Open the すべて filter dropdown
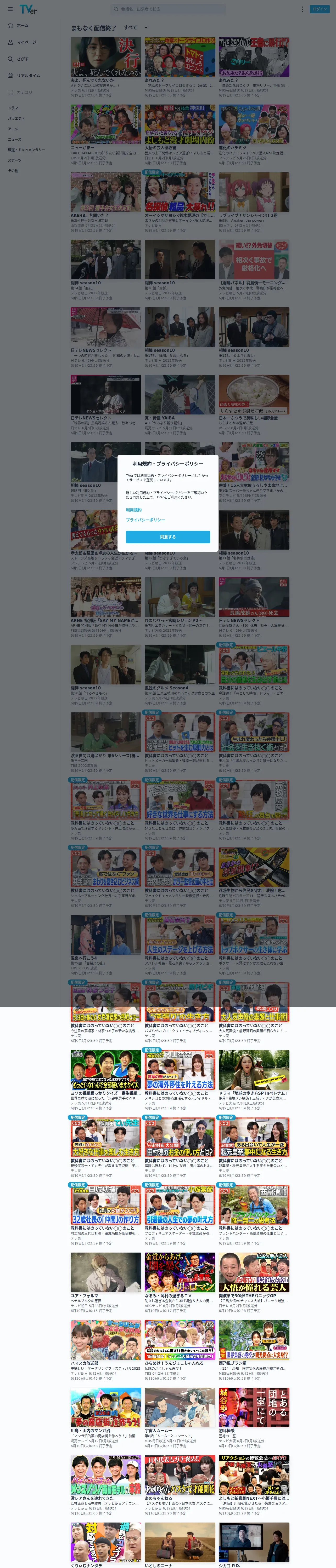Image resolution: width=336 pixels, height=1568 pixels. (135, 27)
